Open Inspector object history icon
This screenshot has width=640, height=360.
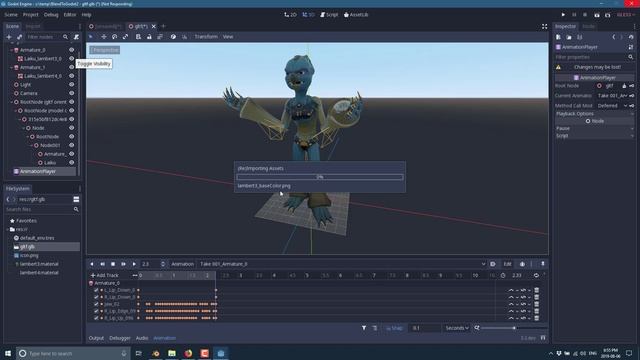(631, 37)
